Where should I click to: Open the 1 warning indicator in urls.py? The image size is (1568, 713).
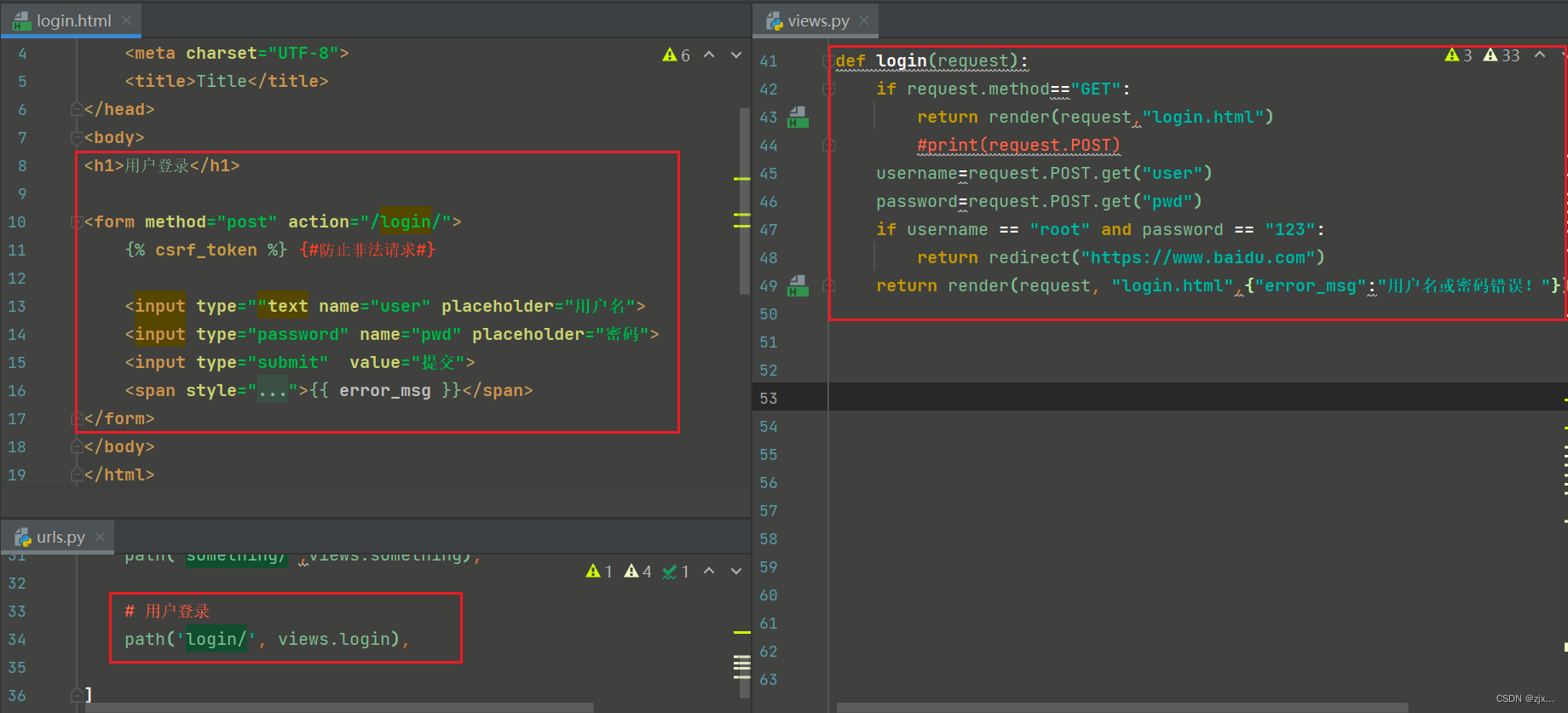599,572
